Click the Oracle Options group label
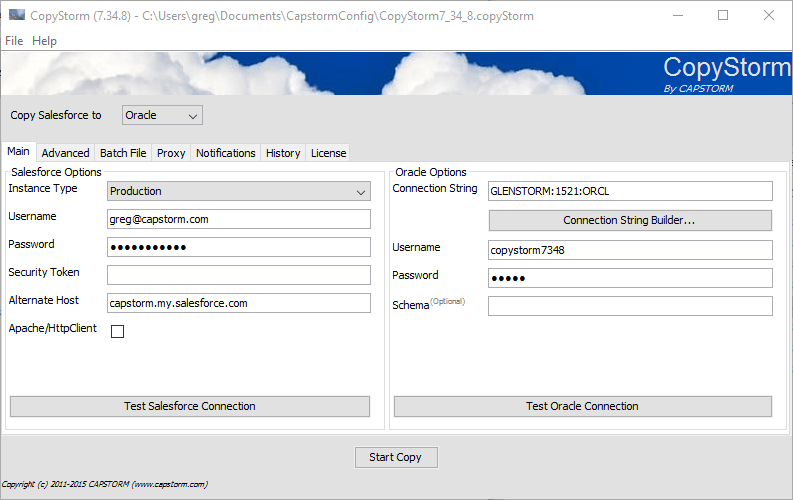 point(431,172)
